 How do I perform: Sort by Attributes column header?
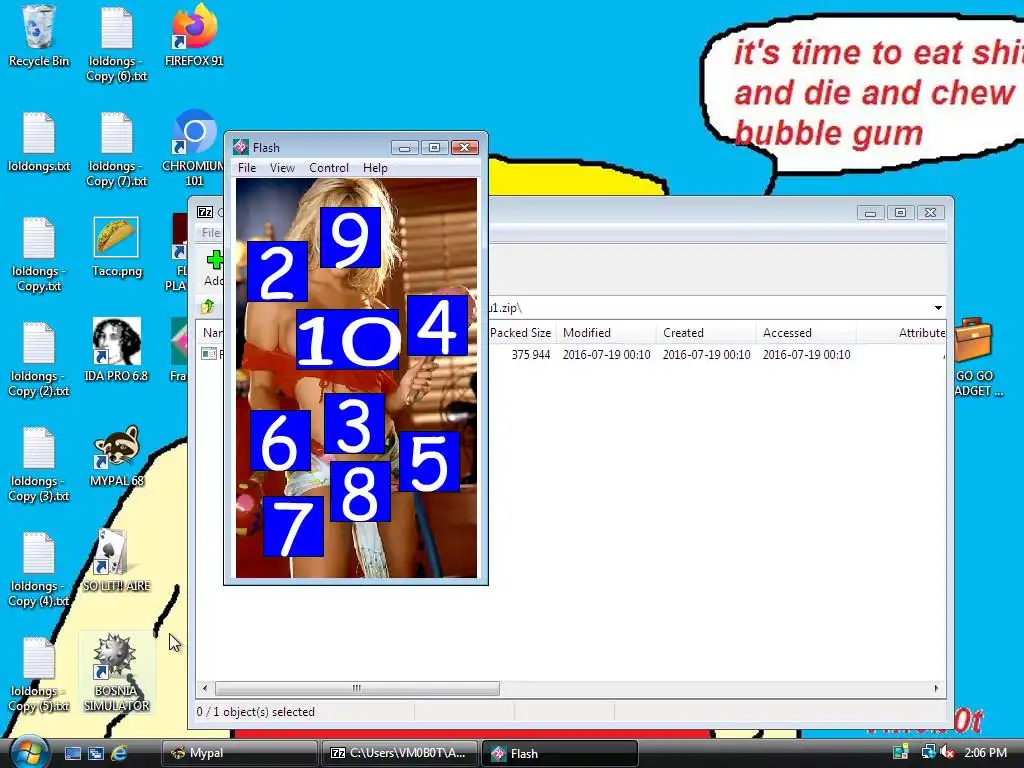(901, 332)
